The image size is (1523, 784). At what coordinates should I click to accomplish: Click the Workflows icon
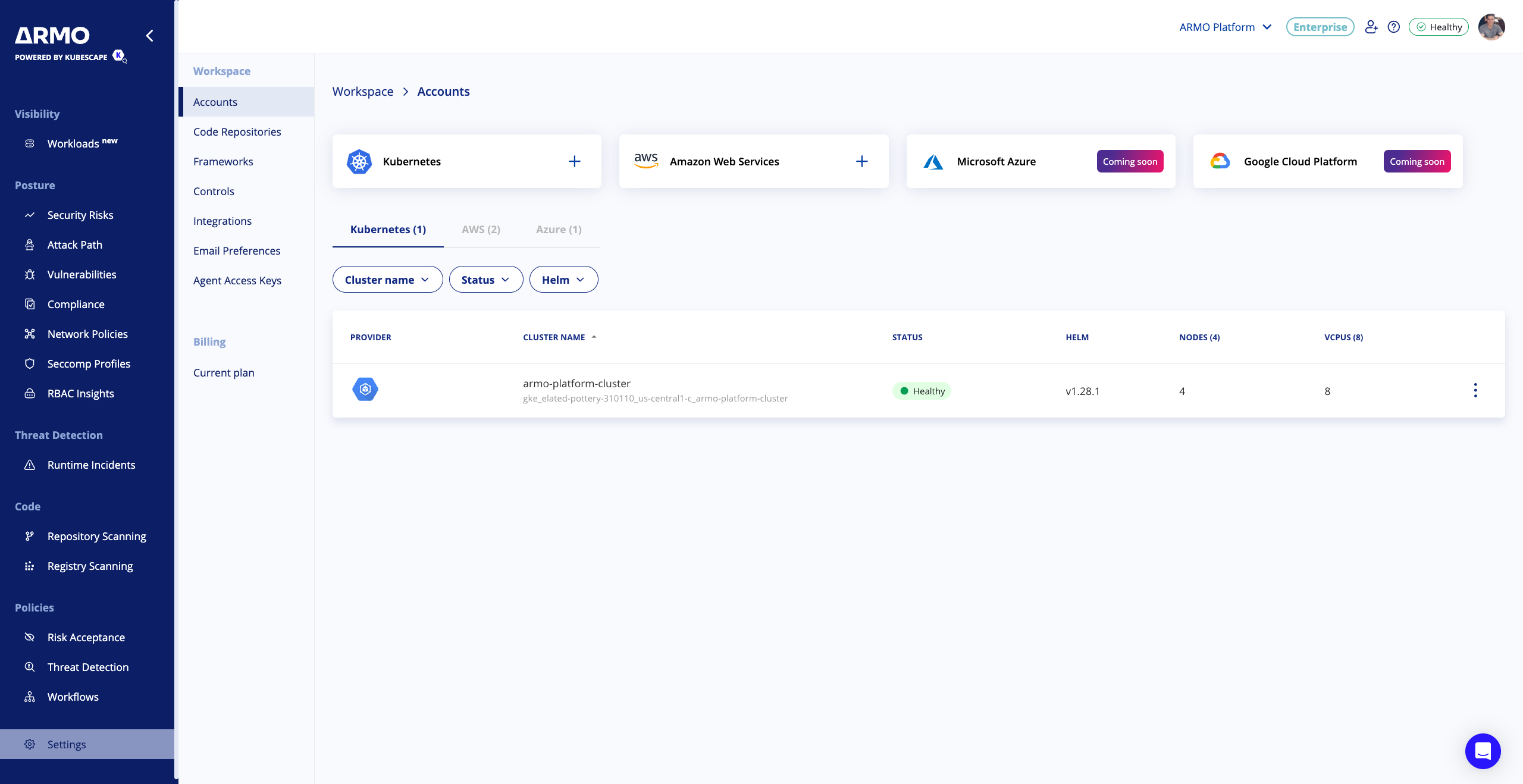(x=30, y=697)
